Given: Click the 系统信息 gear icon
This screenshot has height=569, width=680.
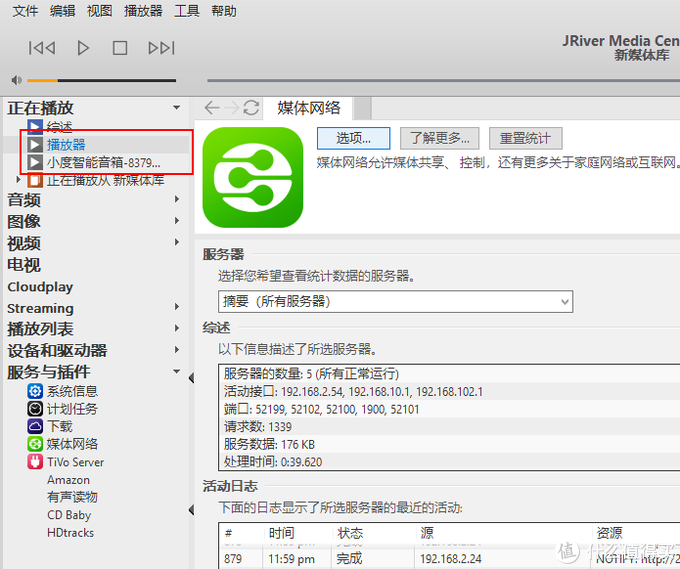Looking at the screenshot, I should (35, 391).
